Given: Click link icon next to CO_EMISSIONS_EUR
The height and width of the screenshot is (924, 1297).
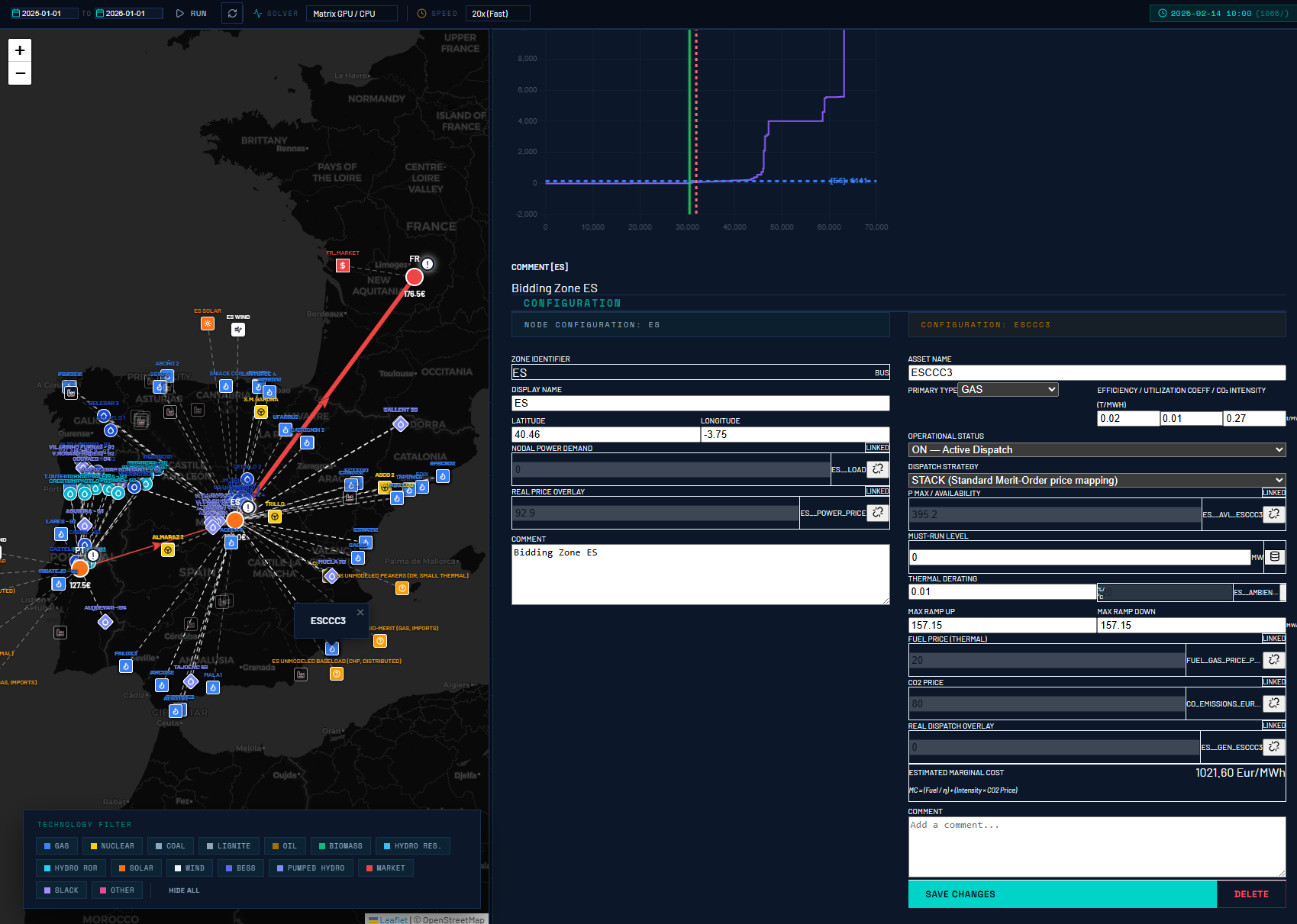Looking at the screenshot, I should (1274, 703).
